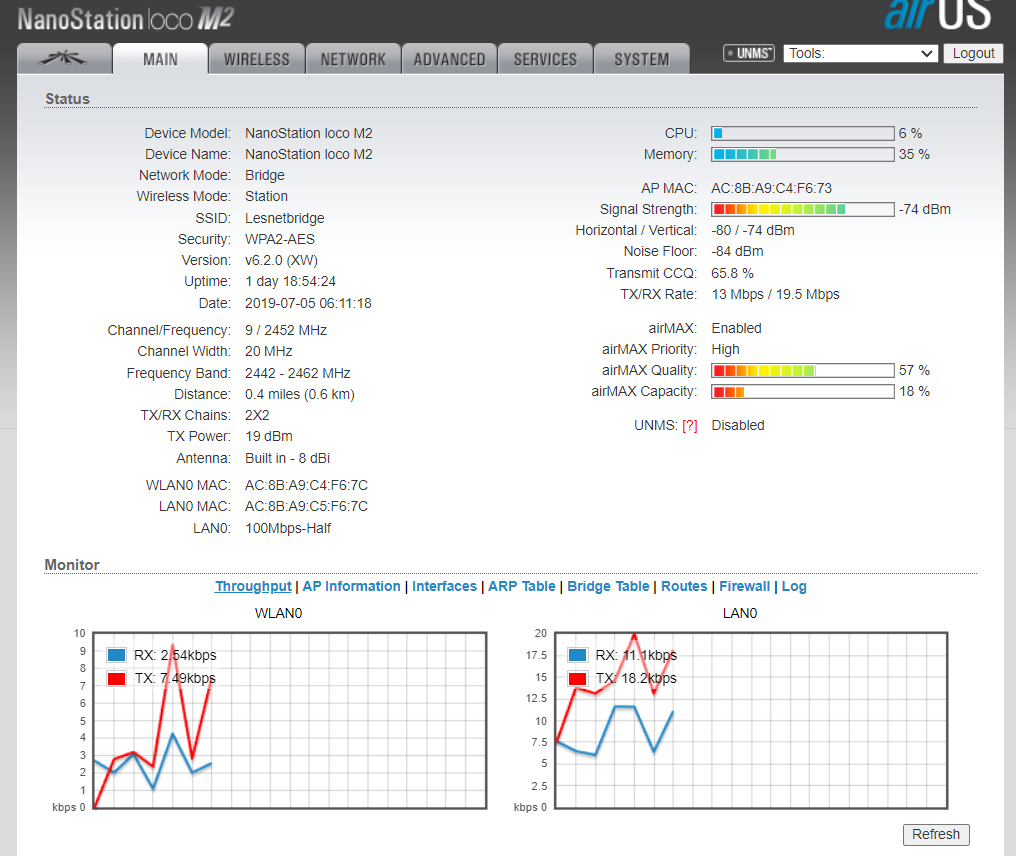1016x856 pixels.
Task: Click the red WLAN0 TX legend swatch
Action: tap(117, 678)
